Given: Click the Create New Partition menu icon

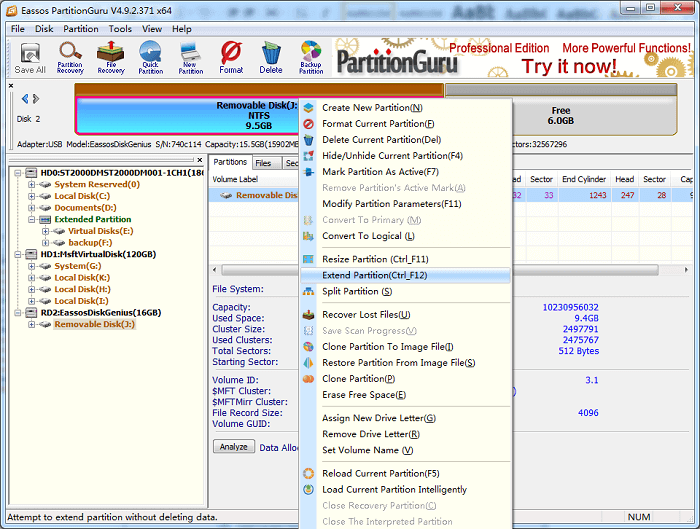Looking at the screenshot, I should pos(308,108).
